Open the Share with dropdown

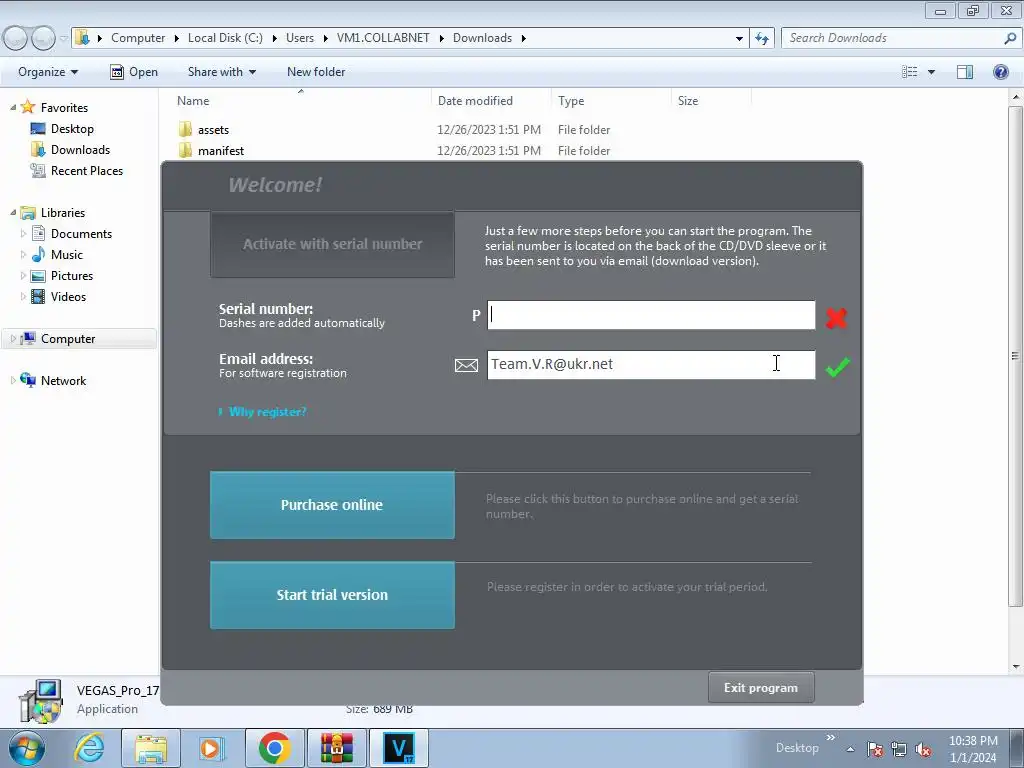tap(221, 72)
